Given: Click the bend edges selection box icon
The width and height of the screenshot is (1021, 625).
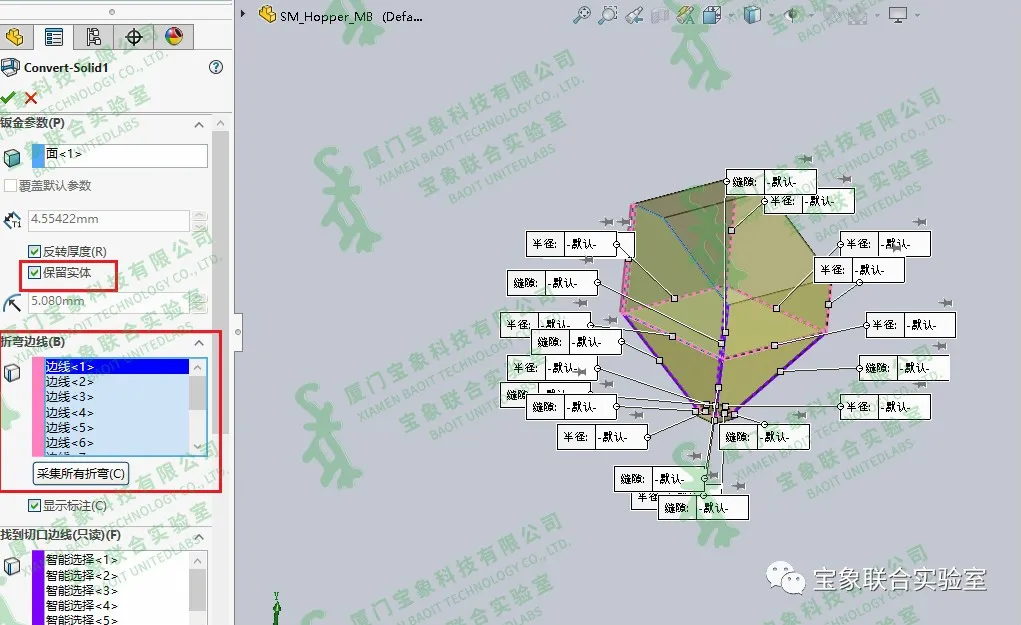Looking at the screenshot, I should click(x=12, y=373).
